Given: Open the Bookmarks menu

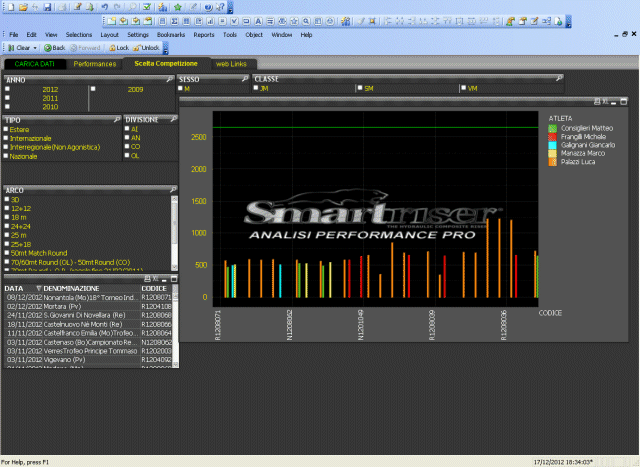Looking at the screenshot, I should point(171,35).
